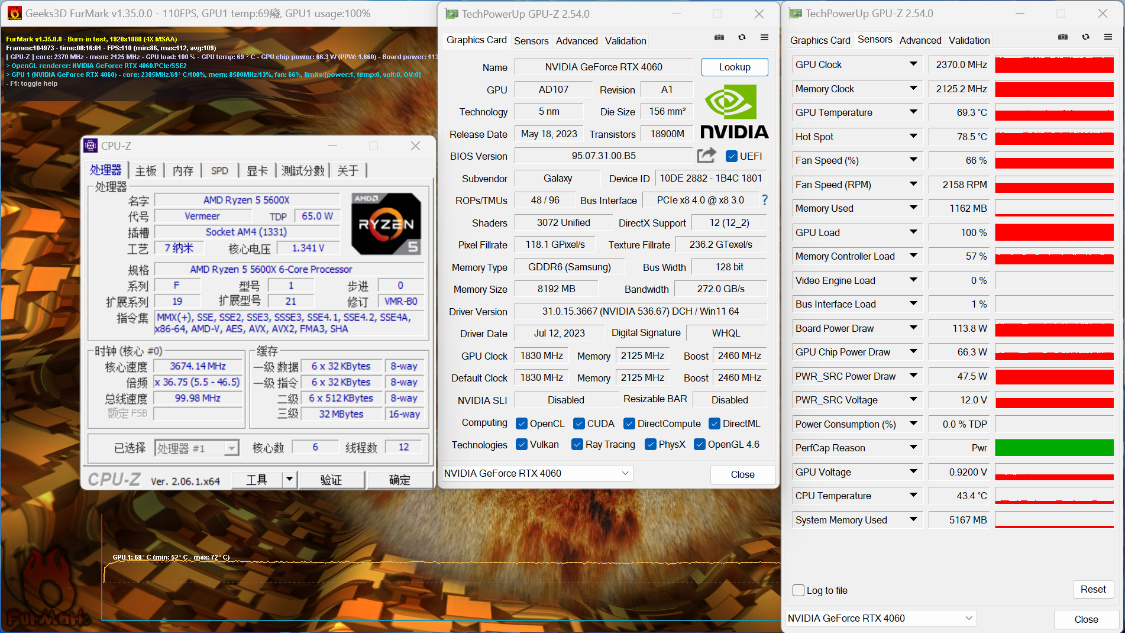Open the SPD tab in CPU-Z
The image size is (1125, 633).
[220, 171]
